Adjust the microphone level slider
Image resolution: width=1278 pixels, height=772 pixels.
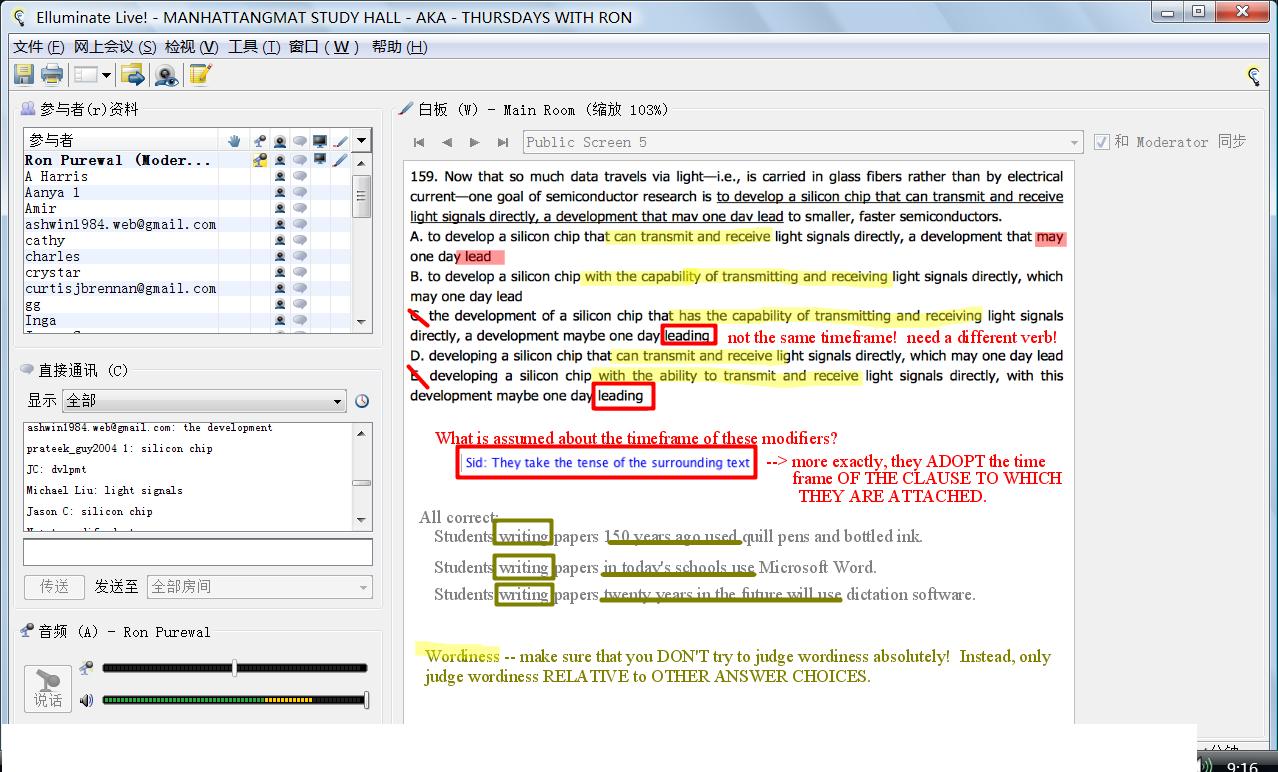[235, 667]
